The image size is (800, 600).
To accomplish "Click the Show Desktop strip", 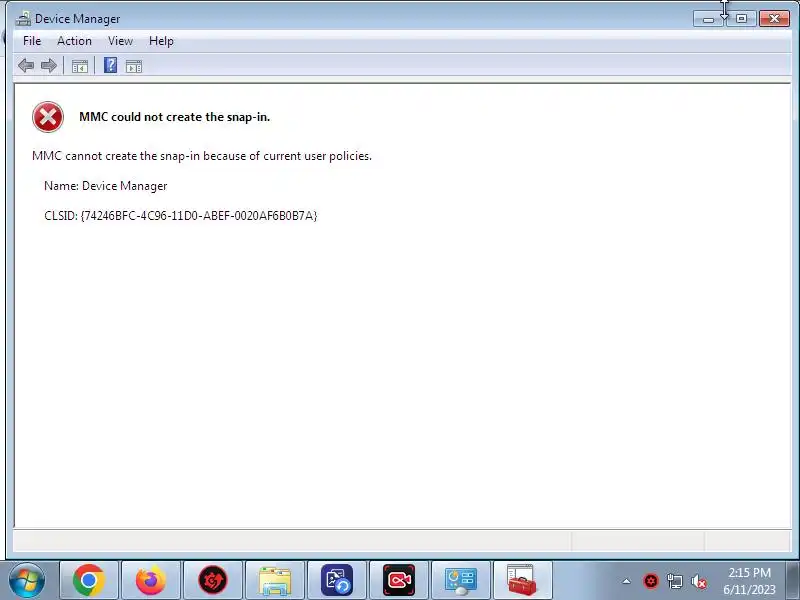I will pos(794,581).
